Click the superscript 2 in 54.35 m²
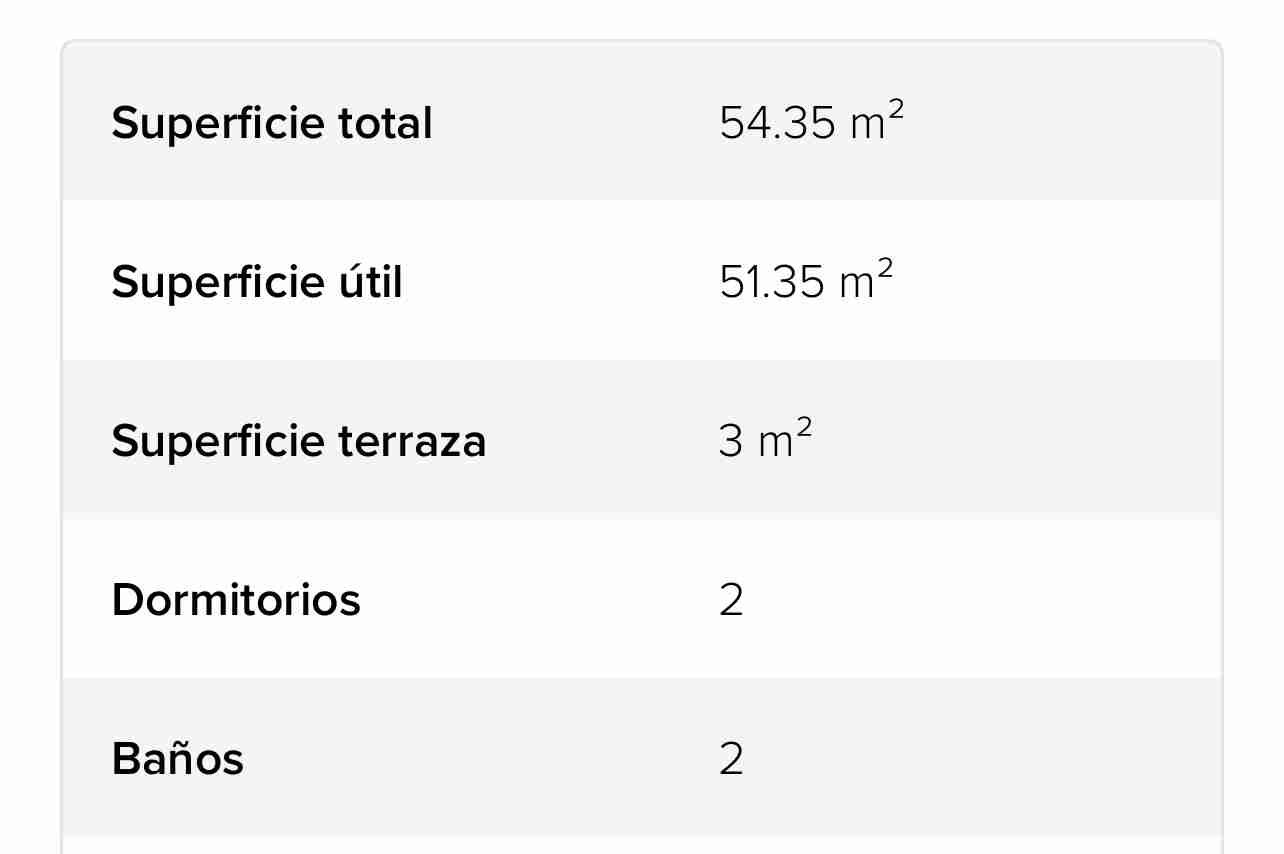The height and width of the screenshot is (854, 1284). pyautogui.click(x=895, y=108)
